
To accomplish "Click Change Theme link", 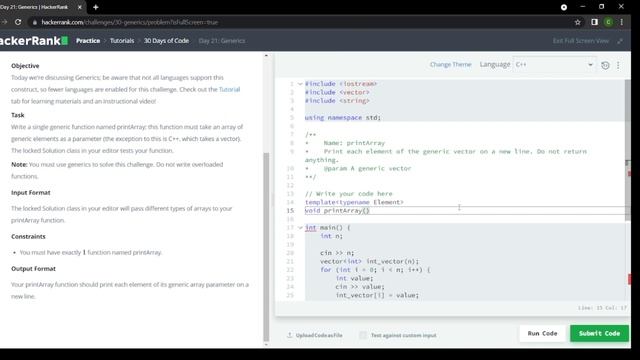I will [450, 64].
